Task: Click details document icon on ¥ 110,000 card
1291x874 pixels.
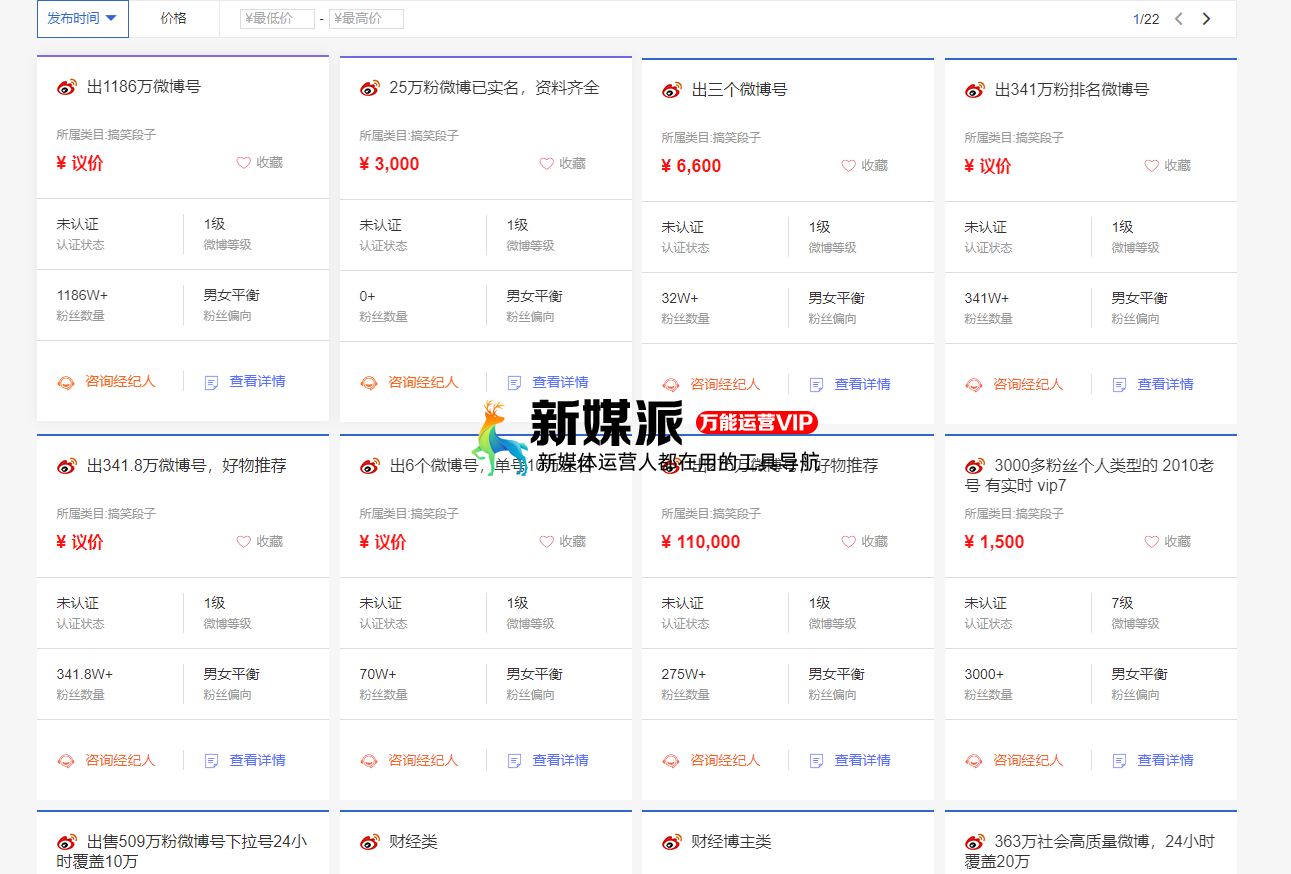Action: click(x=816, y=761)
